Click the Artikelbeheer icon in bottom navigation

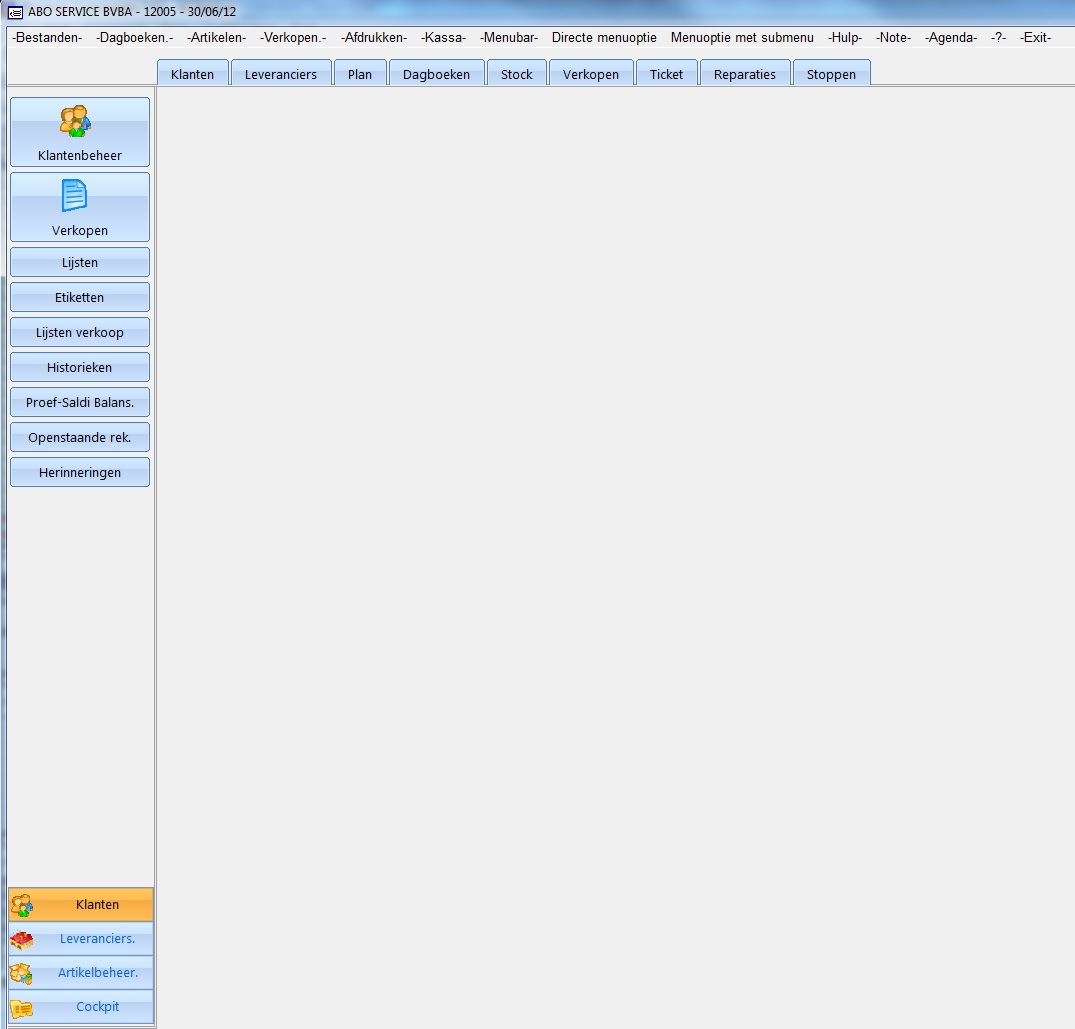(21, 973)
